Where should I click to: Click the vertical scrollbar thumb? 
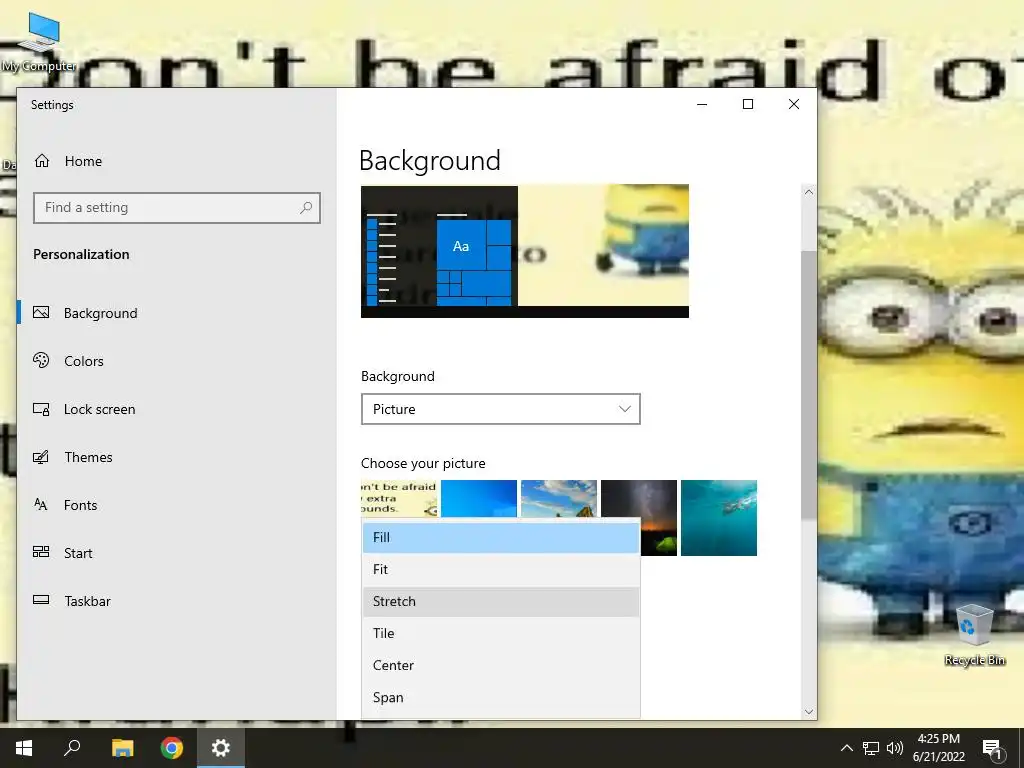(808, 385)
